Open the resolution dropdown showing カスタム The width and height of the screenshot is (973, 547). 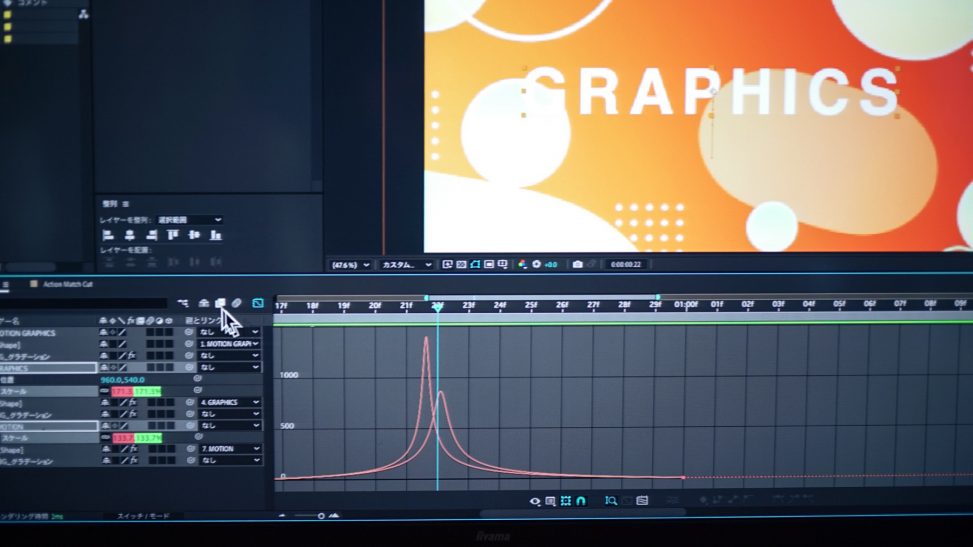pyautogui.click(x=406, y=265)
